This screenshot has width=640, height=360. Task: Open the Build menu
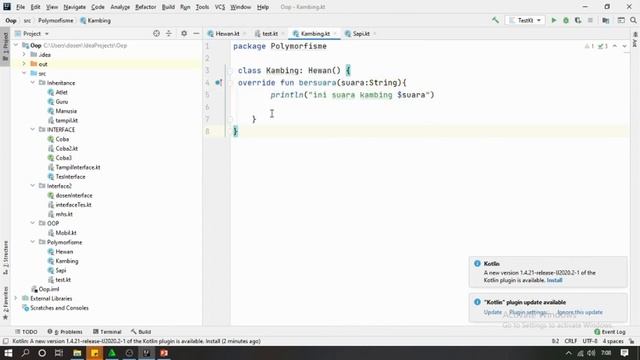coord(168,7)
